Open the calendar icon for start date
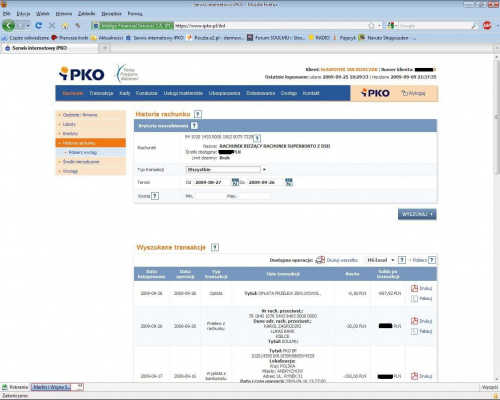The width and height of the screenshot is (500, 400). coord(235,182)
